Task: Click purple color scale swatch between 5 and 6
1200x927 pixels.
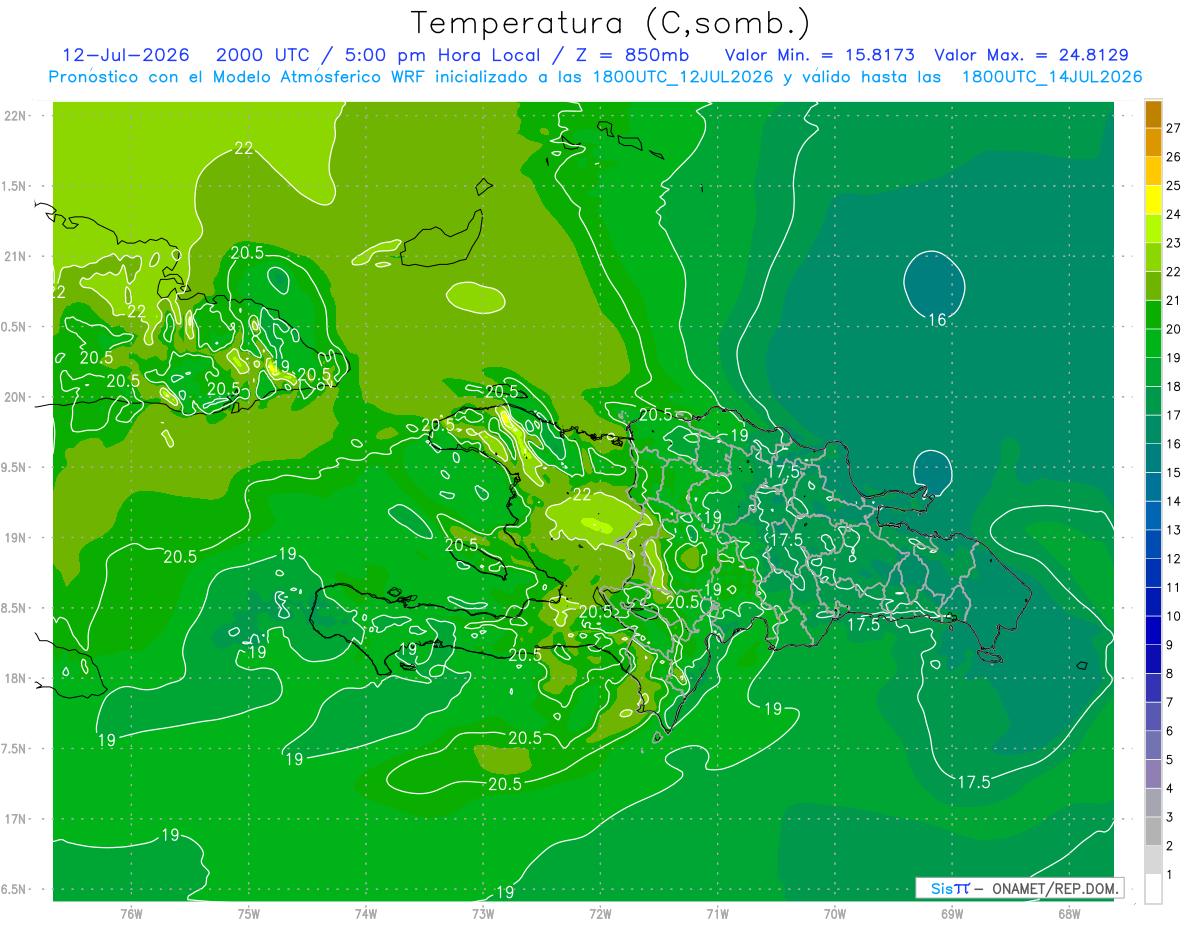Action: [1153, 746]
